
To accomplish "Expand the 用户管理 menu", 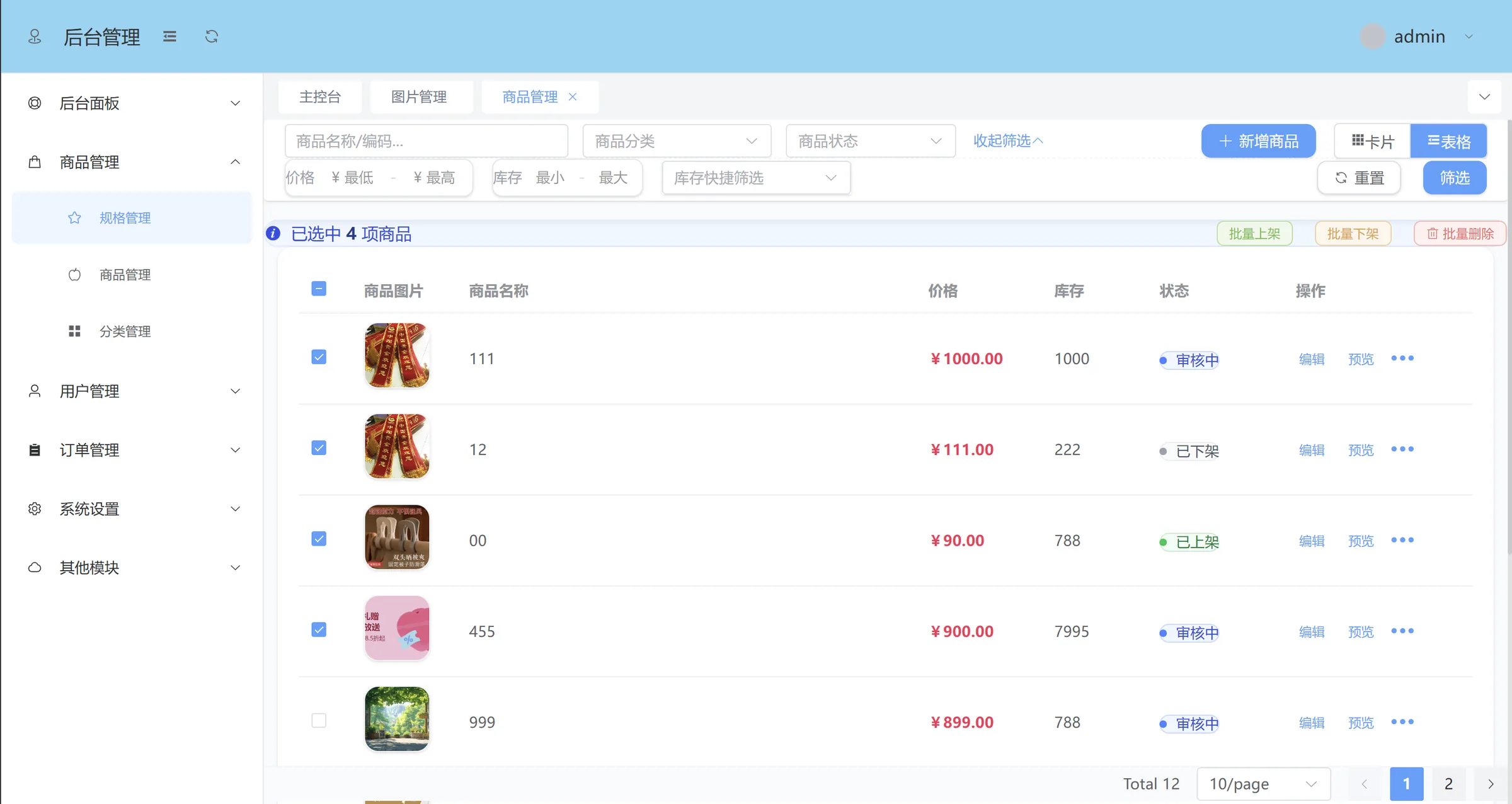I will 131,391.
